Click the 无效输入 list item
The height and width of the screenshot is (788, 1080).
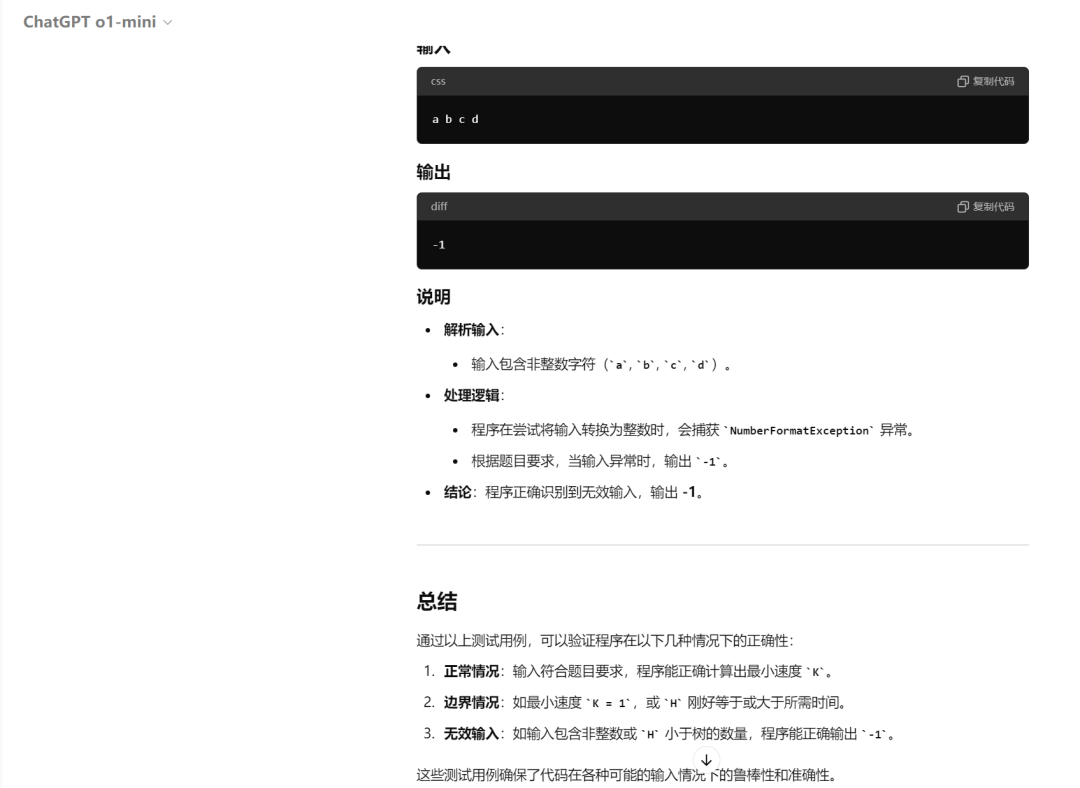475,734
